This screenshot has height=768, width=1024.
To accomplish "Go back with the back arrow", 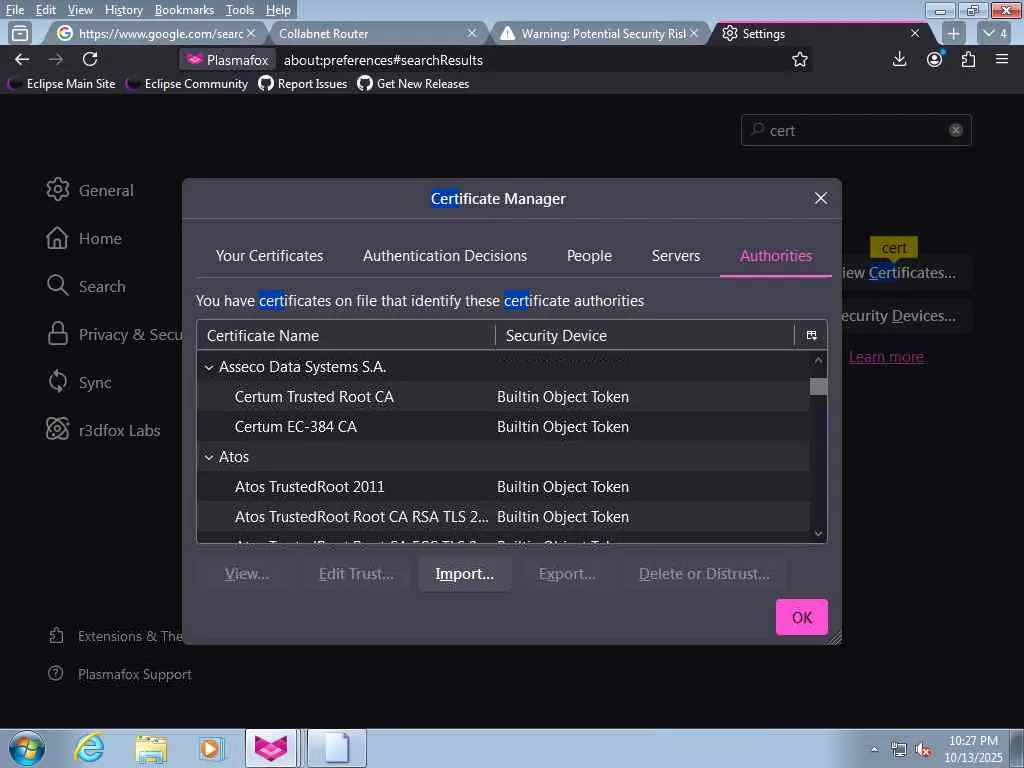I will (x=22, y=59).
